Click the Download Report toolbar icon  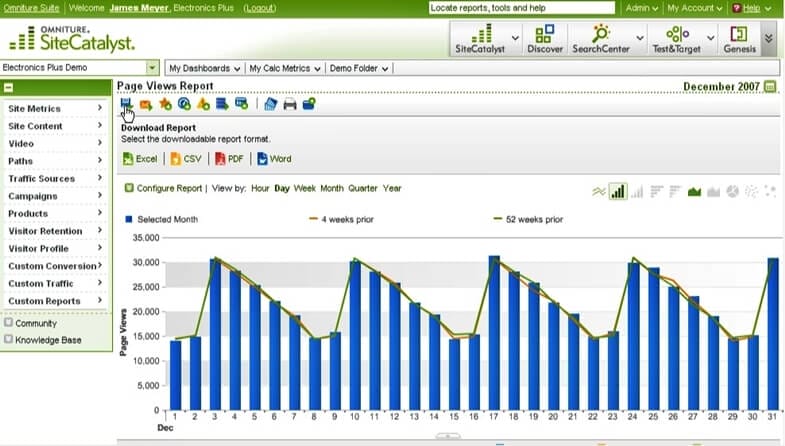pyautogui.click(x=125, y=104)
